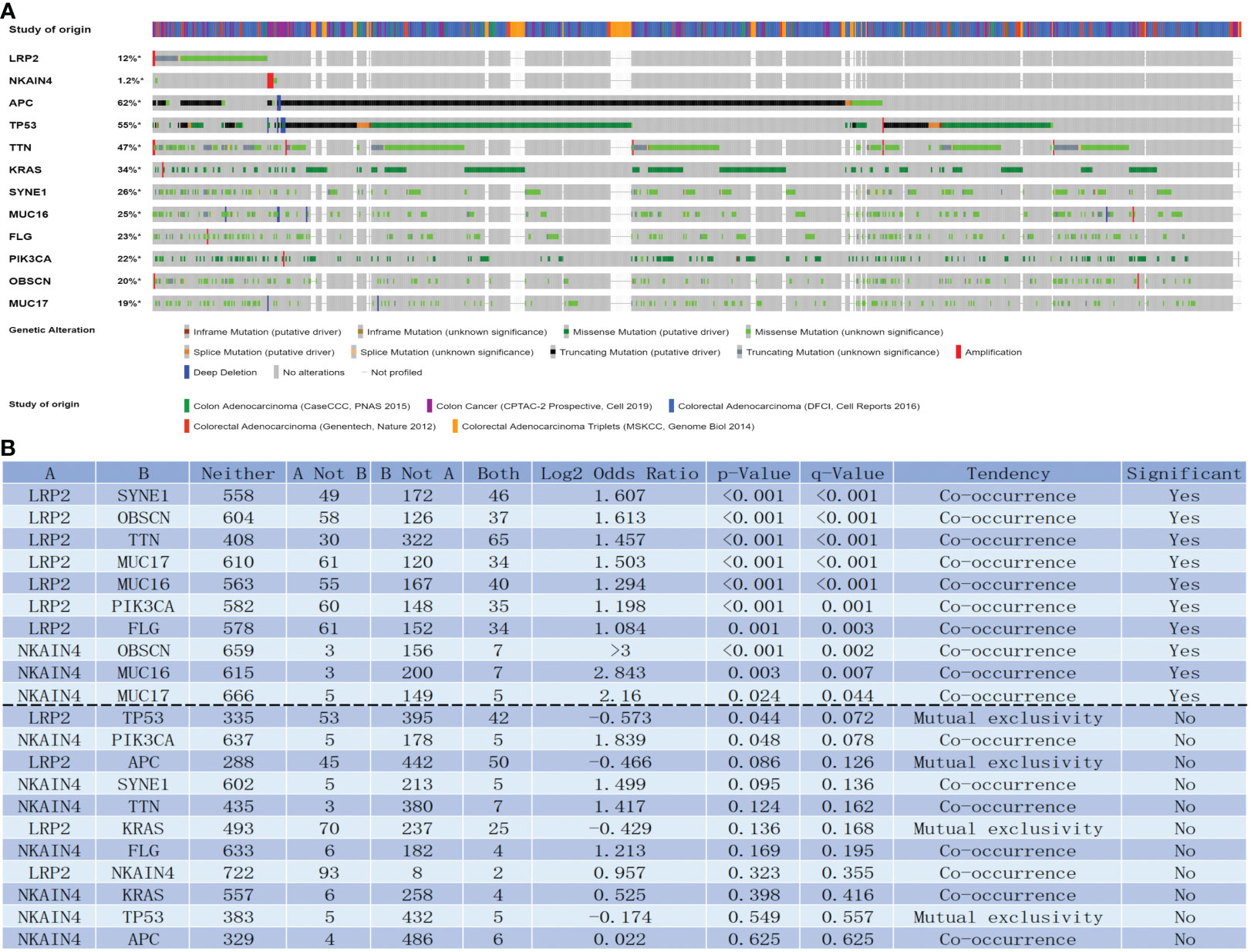Select the MUC16 gene track label
Screen dimensions: 1251x952
pos(29,215)
